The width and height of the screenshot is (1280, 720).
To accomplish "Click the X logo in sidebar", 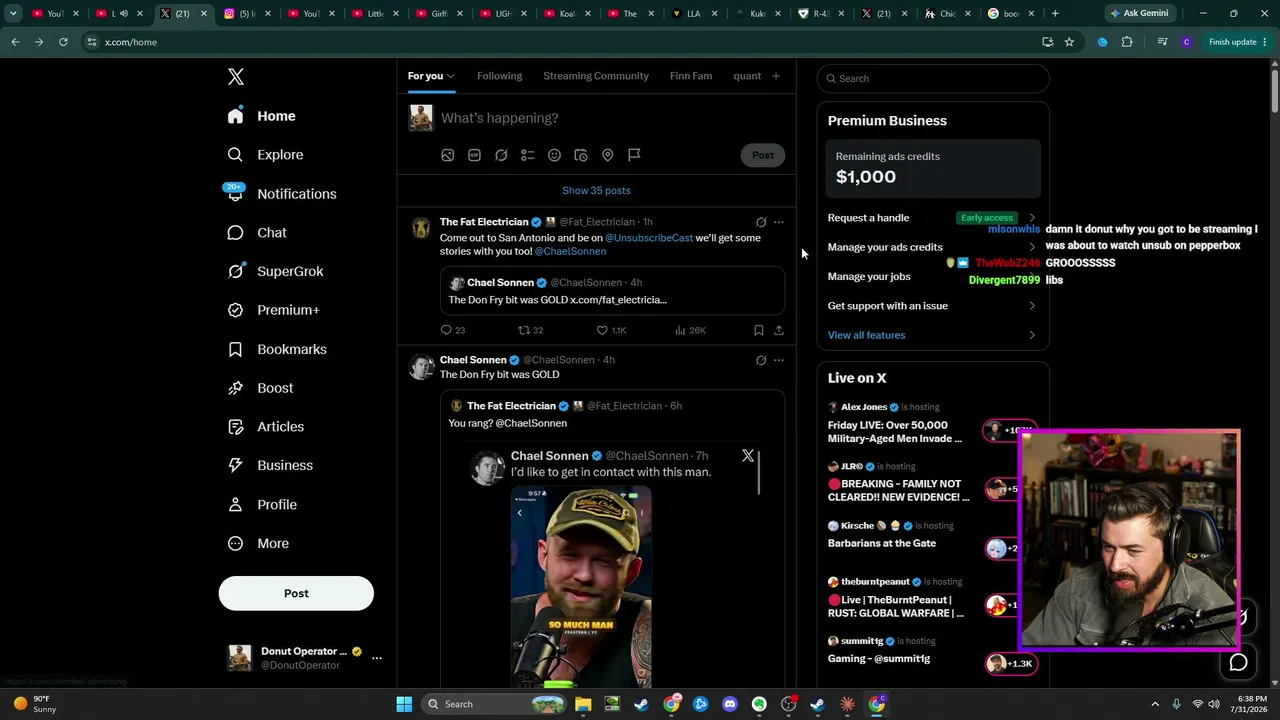I will [x=236, y=77].
